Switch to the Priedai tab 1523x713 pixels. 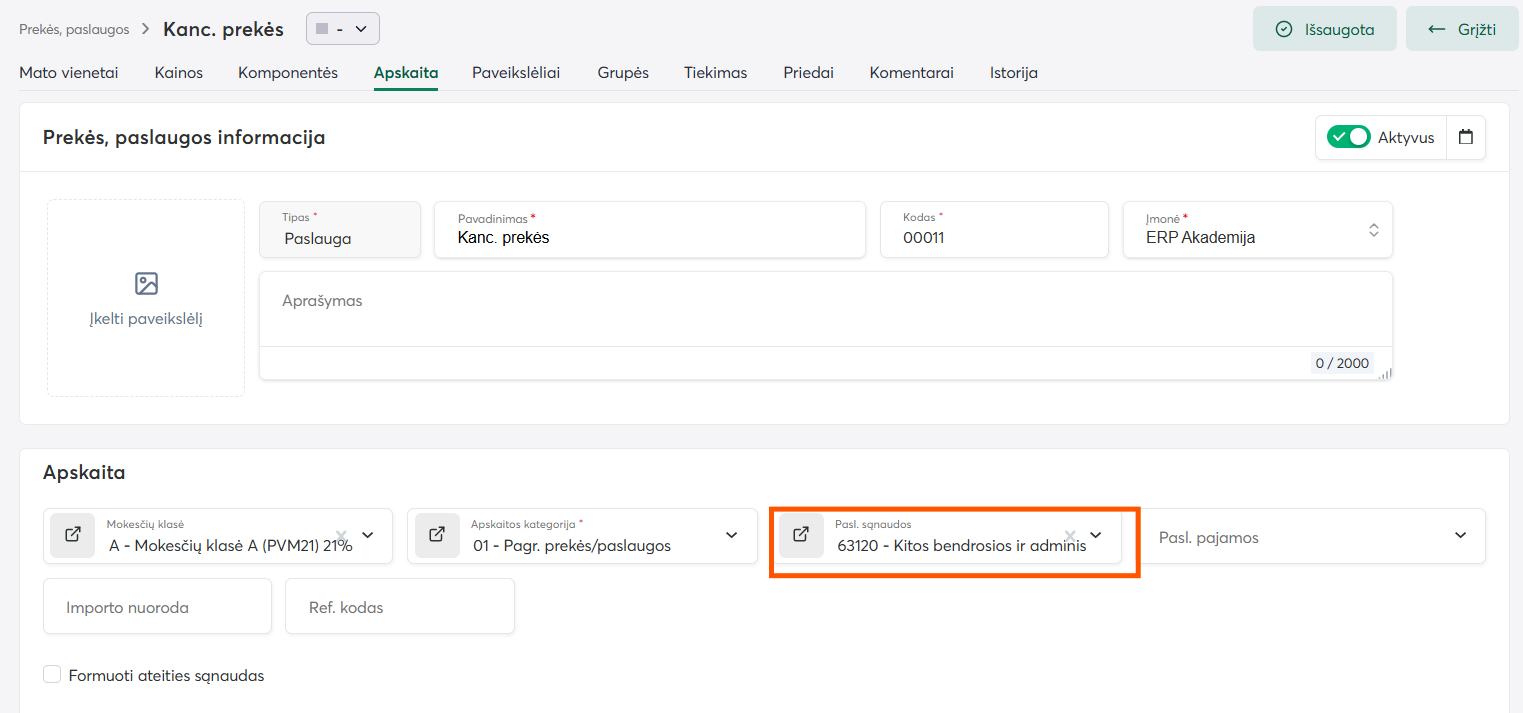(809, 73)
